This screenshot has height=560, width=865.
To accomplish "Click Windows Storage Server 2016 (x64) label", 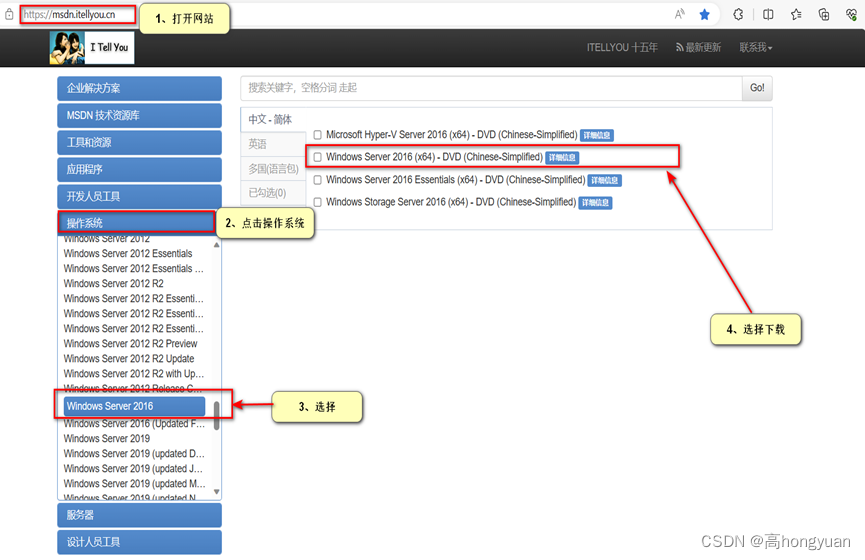I will click(451, 202).
